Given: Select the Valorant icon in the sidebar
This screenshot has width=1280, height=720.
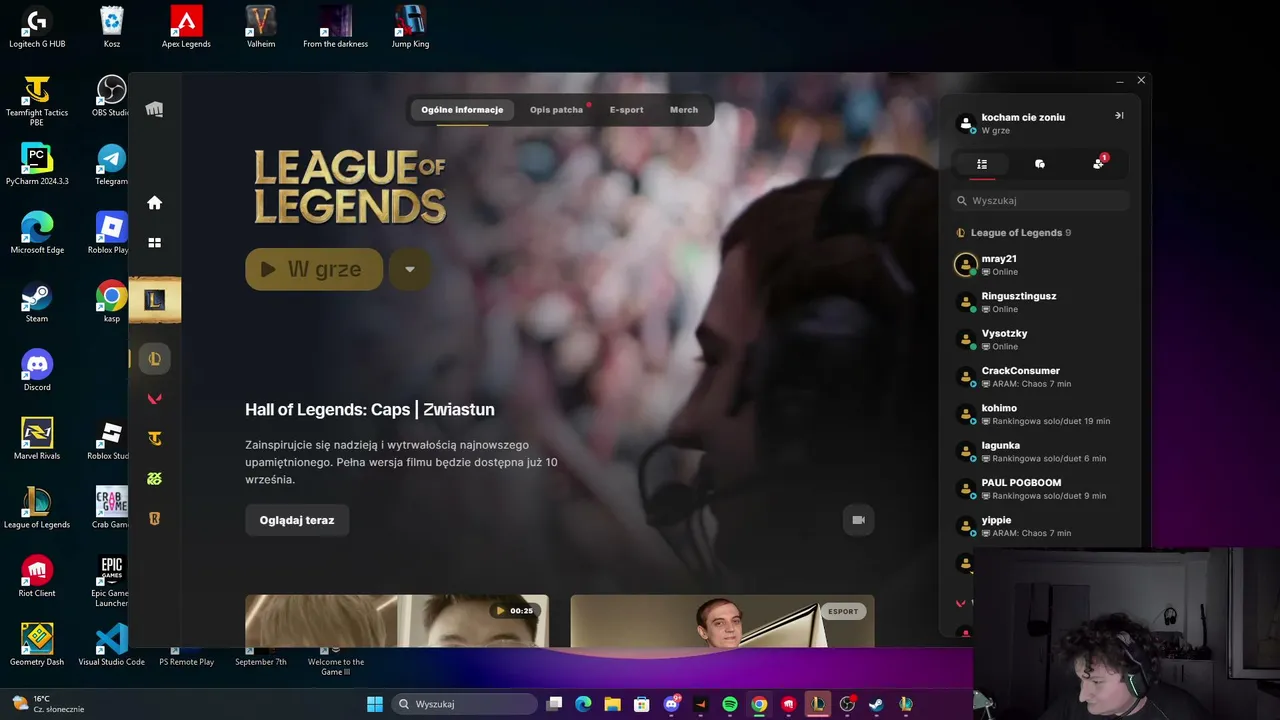Looking at the screenshot, I should click(154, 399).
